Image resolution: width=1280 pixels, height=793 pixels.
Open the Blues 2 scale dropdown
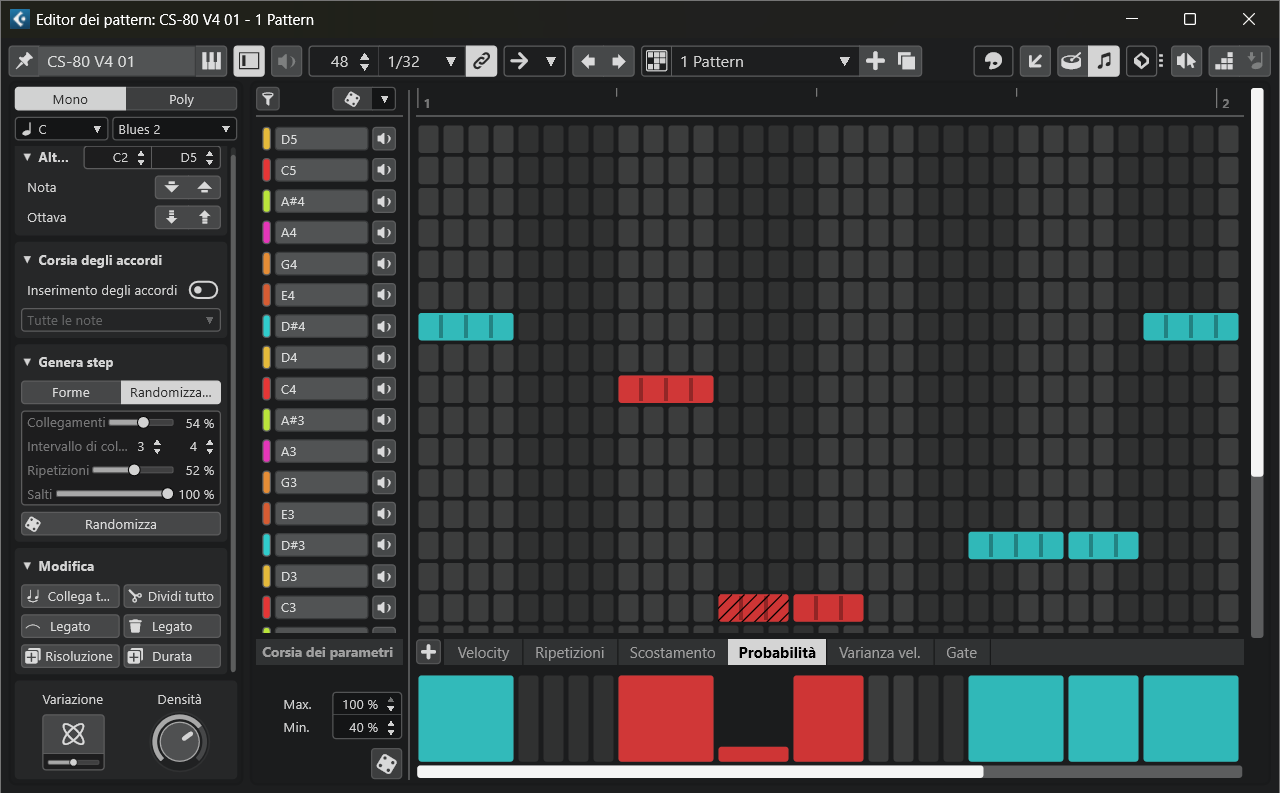coord(174,129)
